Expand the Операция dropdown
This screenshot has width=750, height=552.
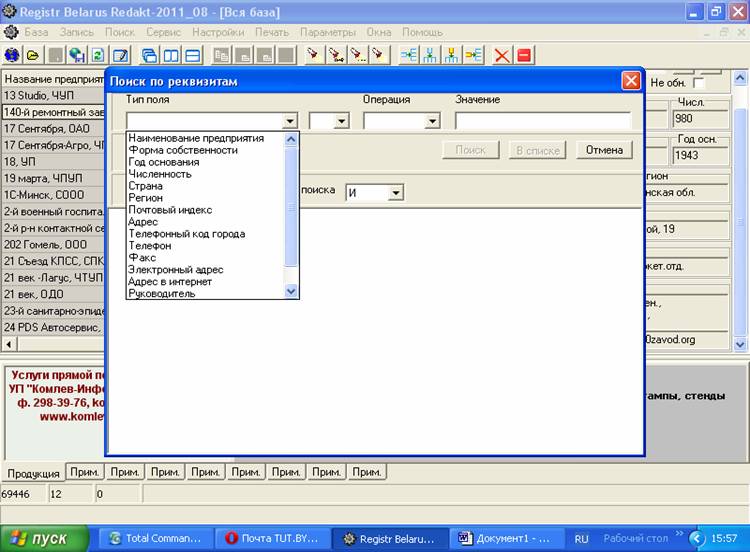[x=432, y=121]
